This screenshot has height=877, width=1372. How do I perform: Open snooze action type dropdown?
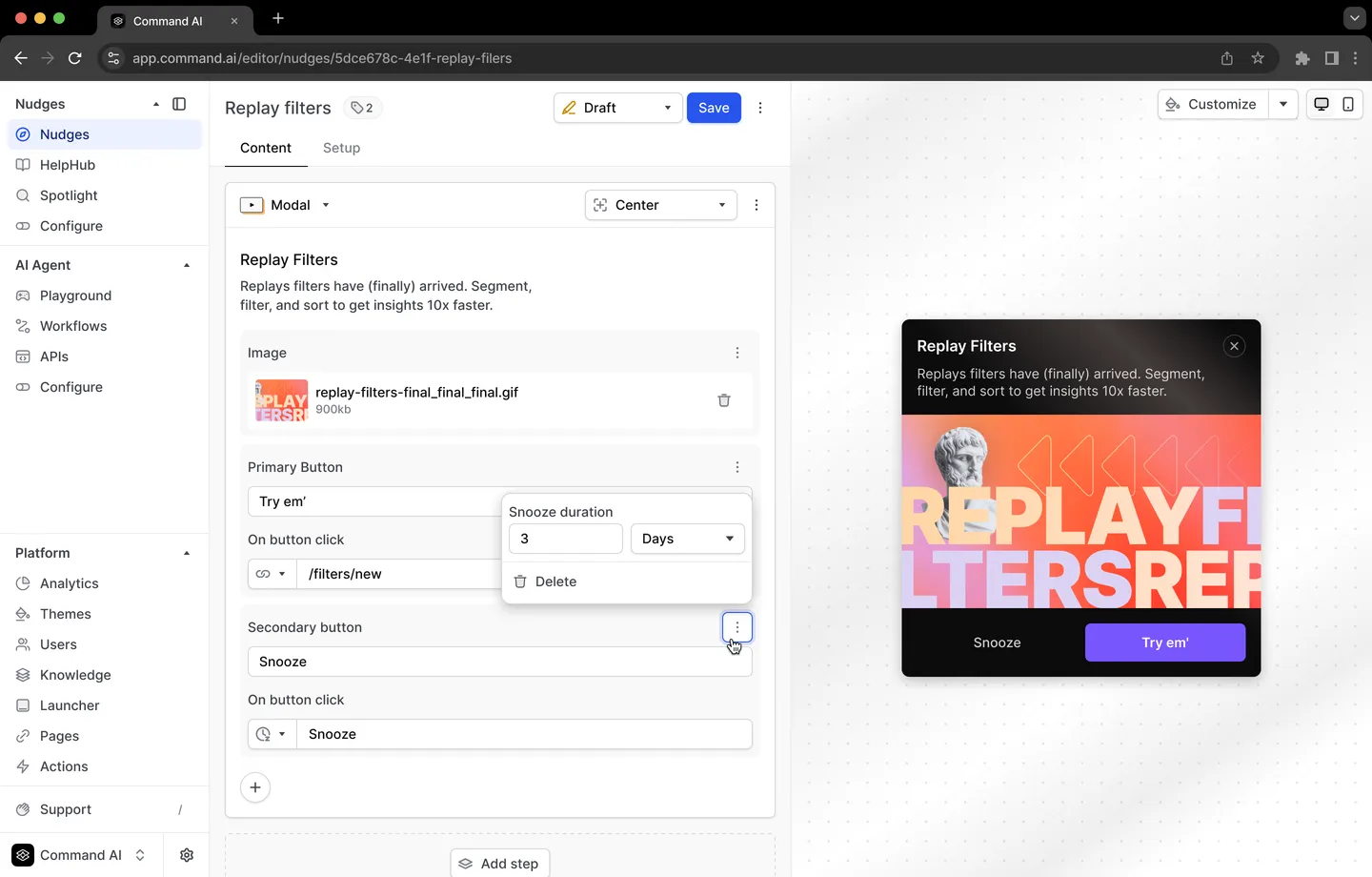point(272,734)
